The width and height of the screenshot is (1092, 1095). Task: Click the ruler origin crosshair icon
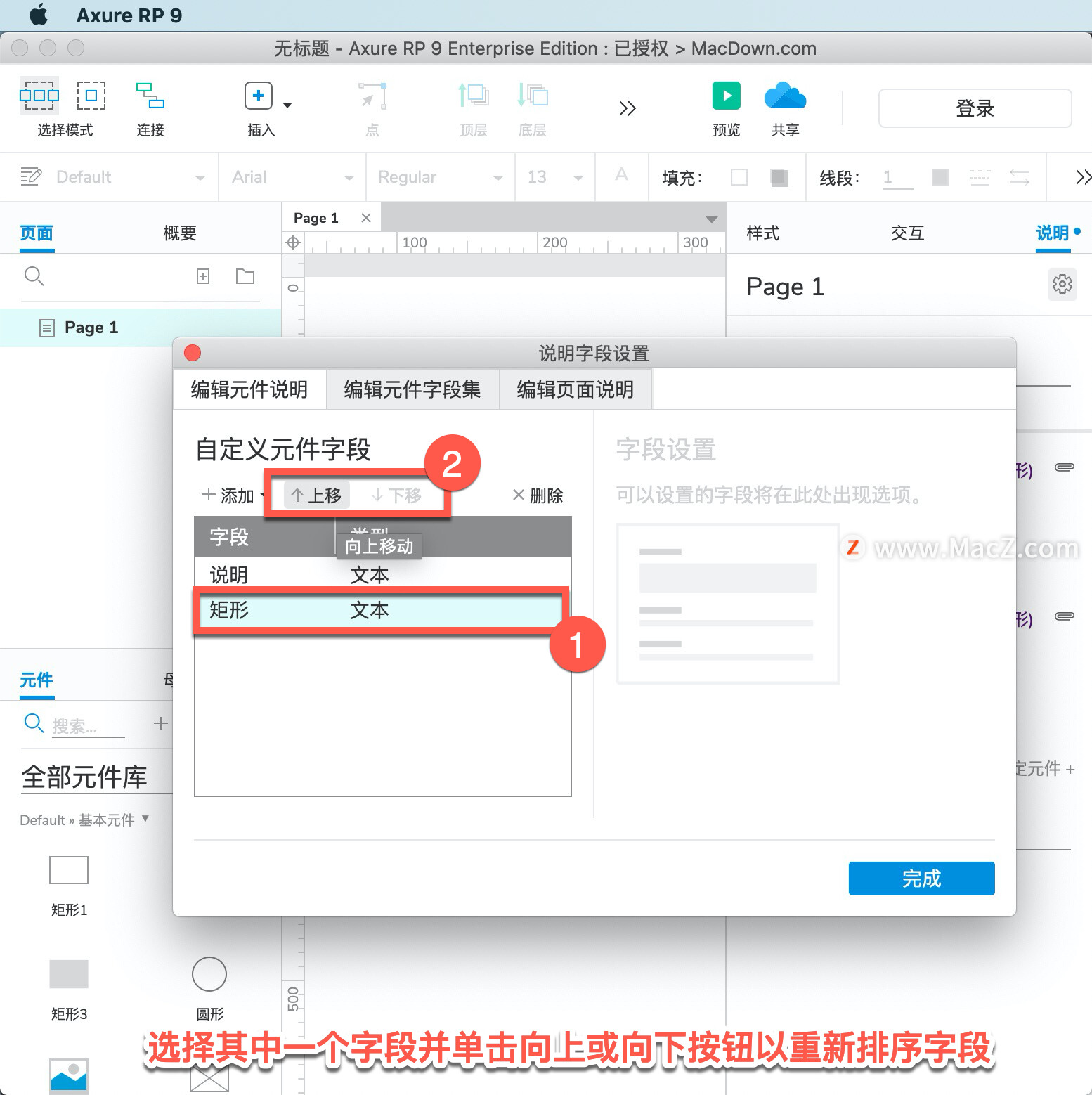coord(293,242)
